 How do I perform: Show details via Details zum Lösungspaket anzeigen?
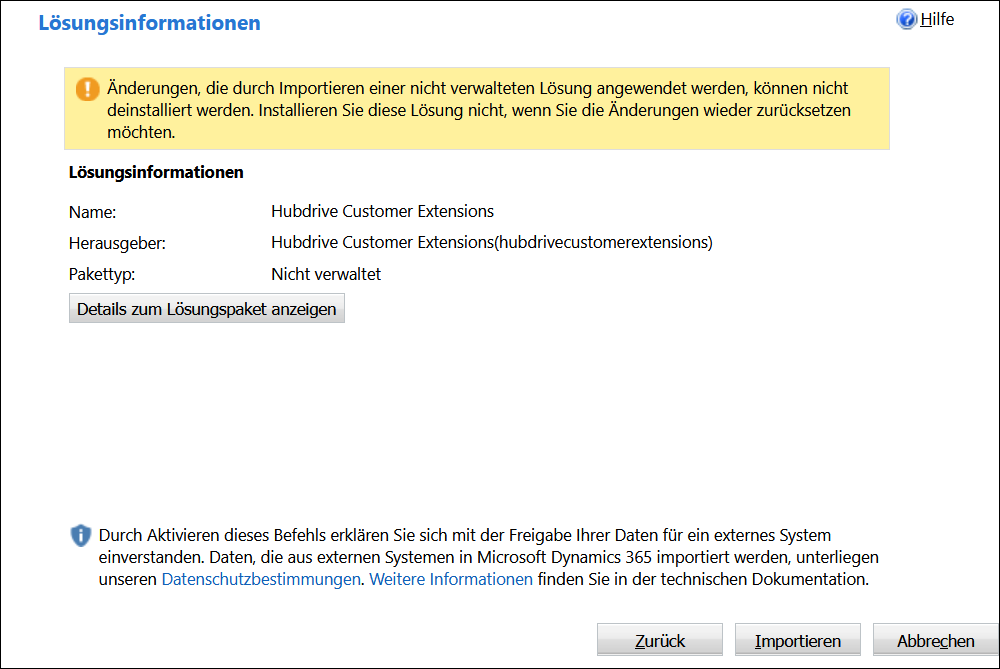[x=207, y=309]
